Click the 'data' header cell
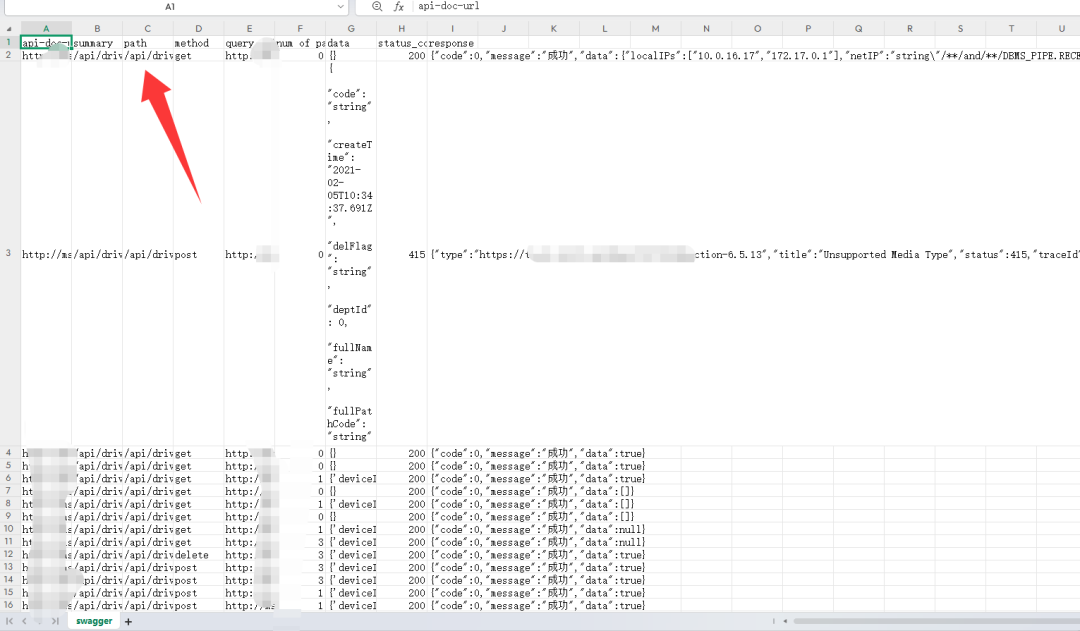Viewport: 1080px width, 631px height. coord(351,43)
